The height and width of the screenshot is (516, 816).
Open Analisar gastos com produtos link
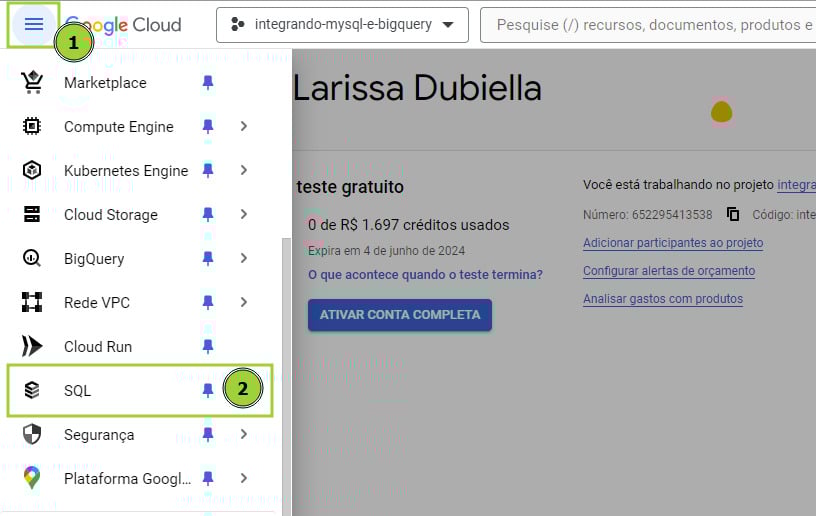[x=663, y=299]
